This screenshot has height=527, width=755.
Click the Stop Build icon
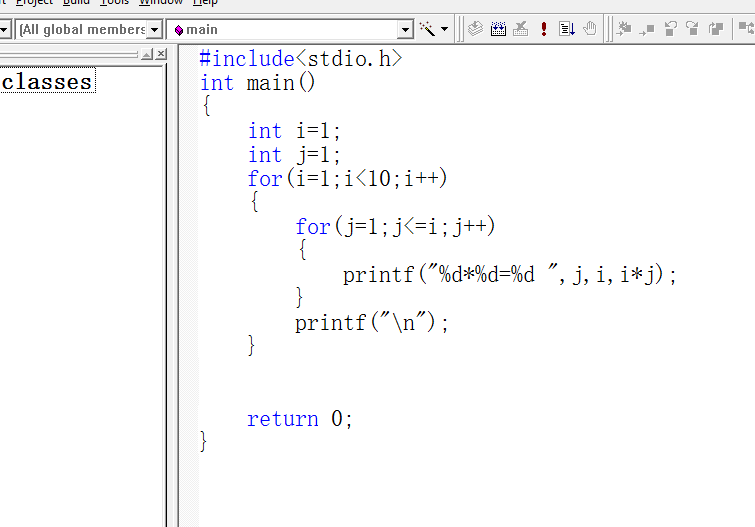click(520, 29)
